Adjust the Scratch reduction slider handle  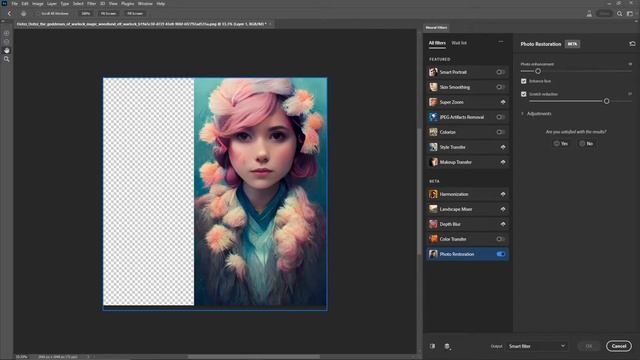coord(607,101)
